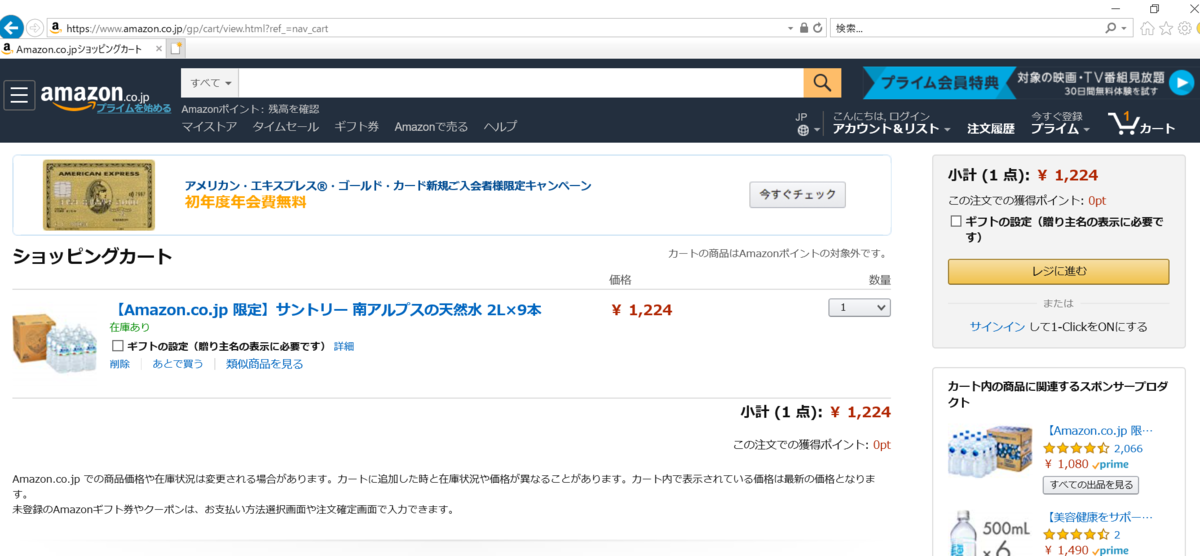Click すべての出品を見る button
The width and height of the screenshot is (1200, 556).
[x=1090, y=485]
